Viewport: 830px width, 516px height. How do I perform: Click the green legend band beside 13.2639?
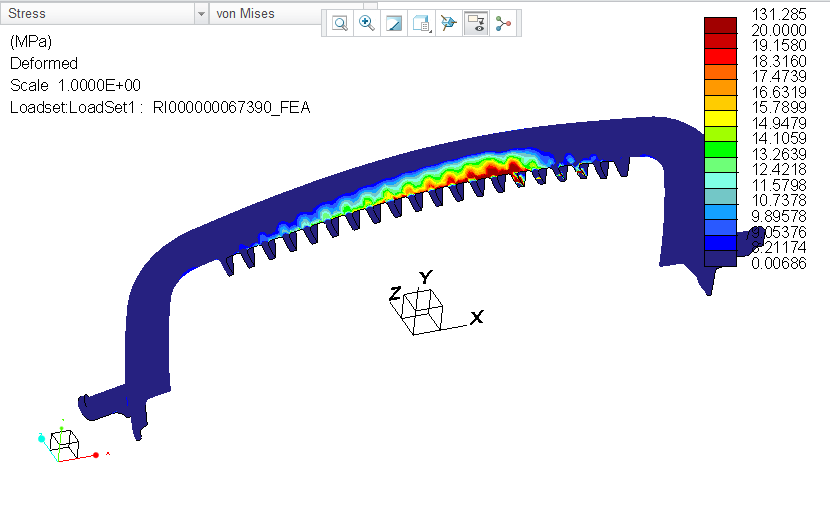(x=720, y=150)
